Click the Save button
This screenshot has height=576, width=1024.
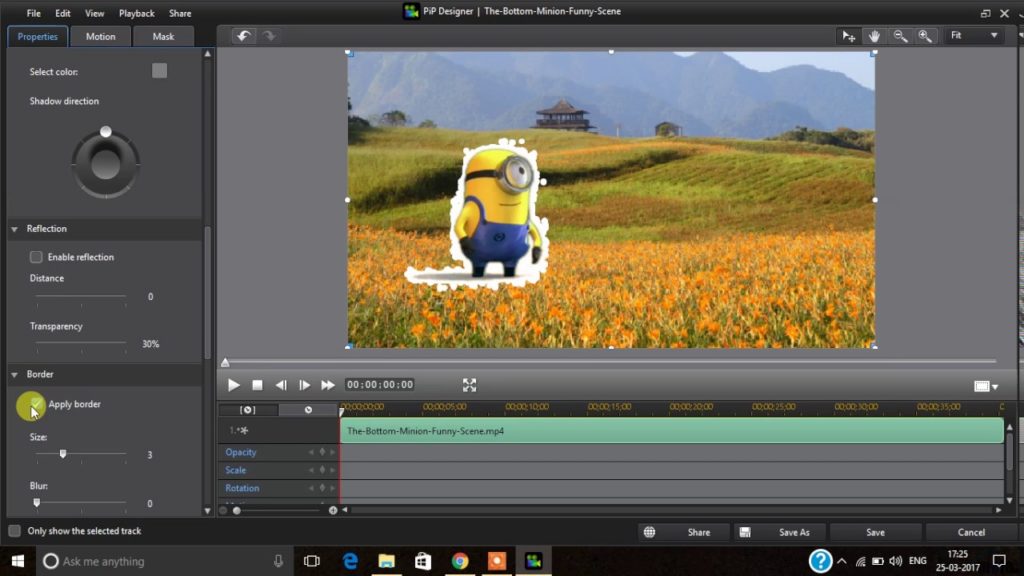click(x=875, y=532)
